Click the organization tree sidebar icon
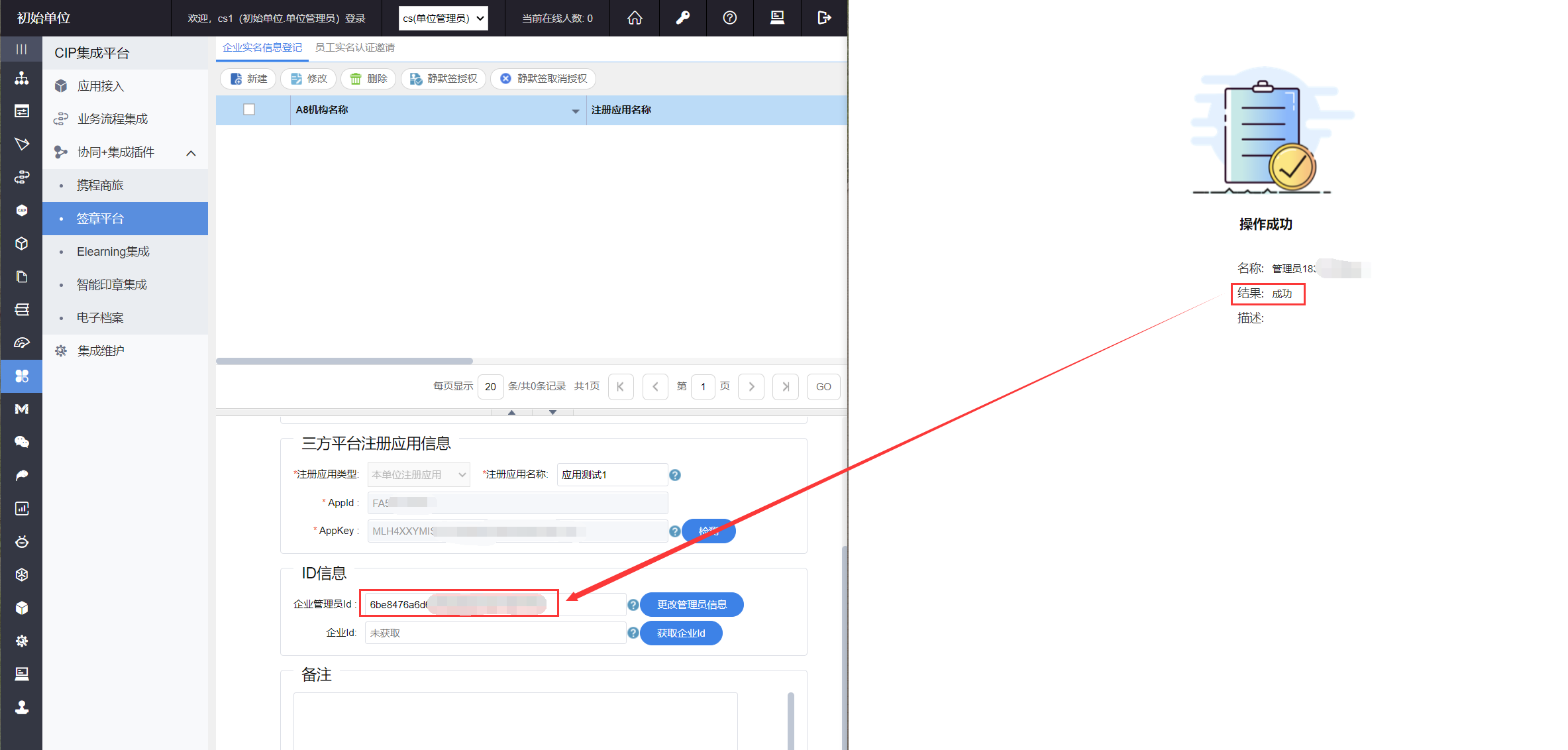Viewport: 1568px width, 750px height. pyautogui.click(x=21, y=78)
